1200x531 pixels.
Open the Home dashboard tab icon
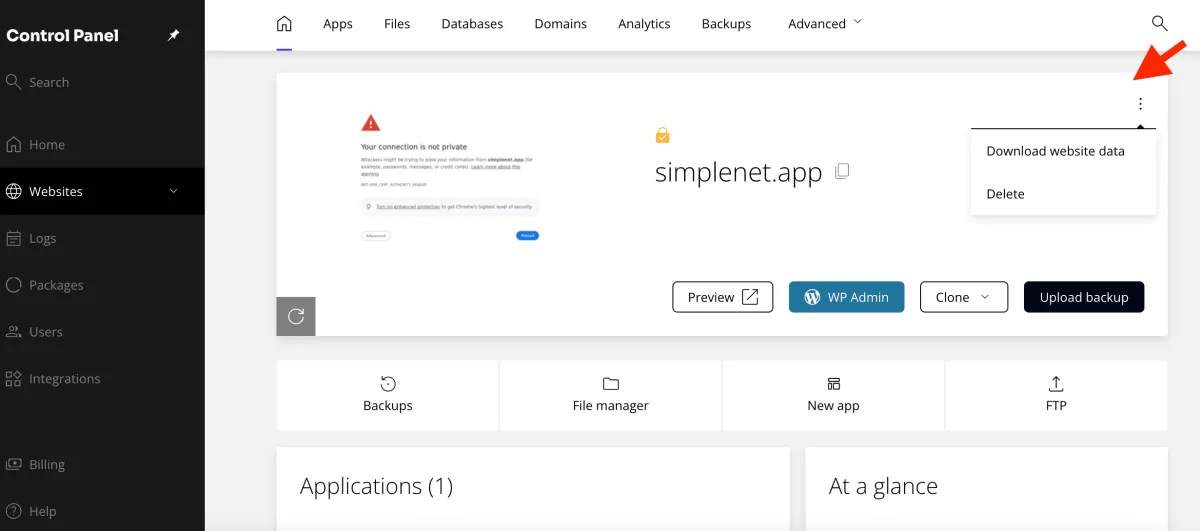pyautogui.click(x=284, y=24)
